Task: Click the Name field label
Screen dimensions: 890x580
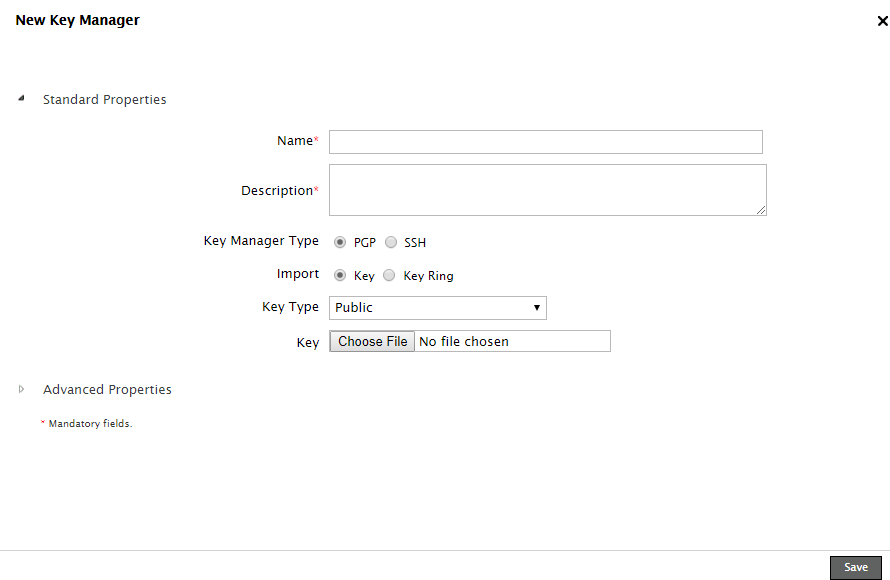Action: (x=295, y=141)
